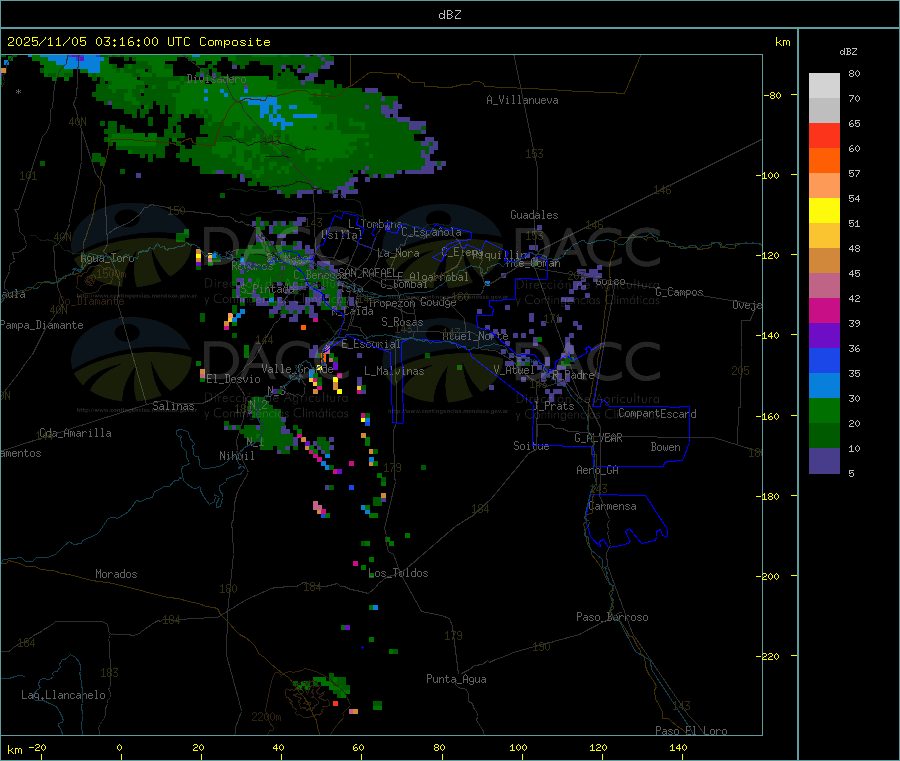Image resolution: width=900 pixels, height=761 pixels.
Task: Click the 60 km horizontal axis tick
Action: 358,747
